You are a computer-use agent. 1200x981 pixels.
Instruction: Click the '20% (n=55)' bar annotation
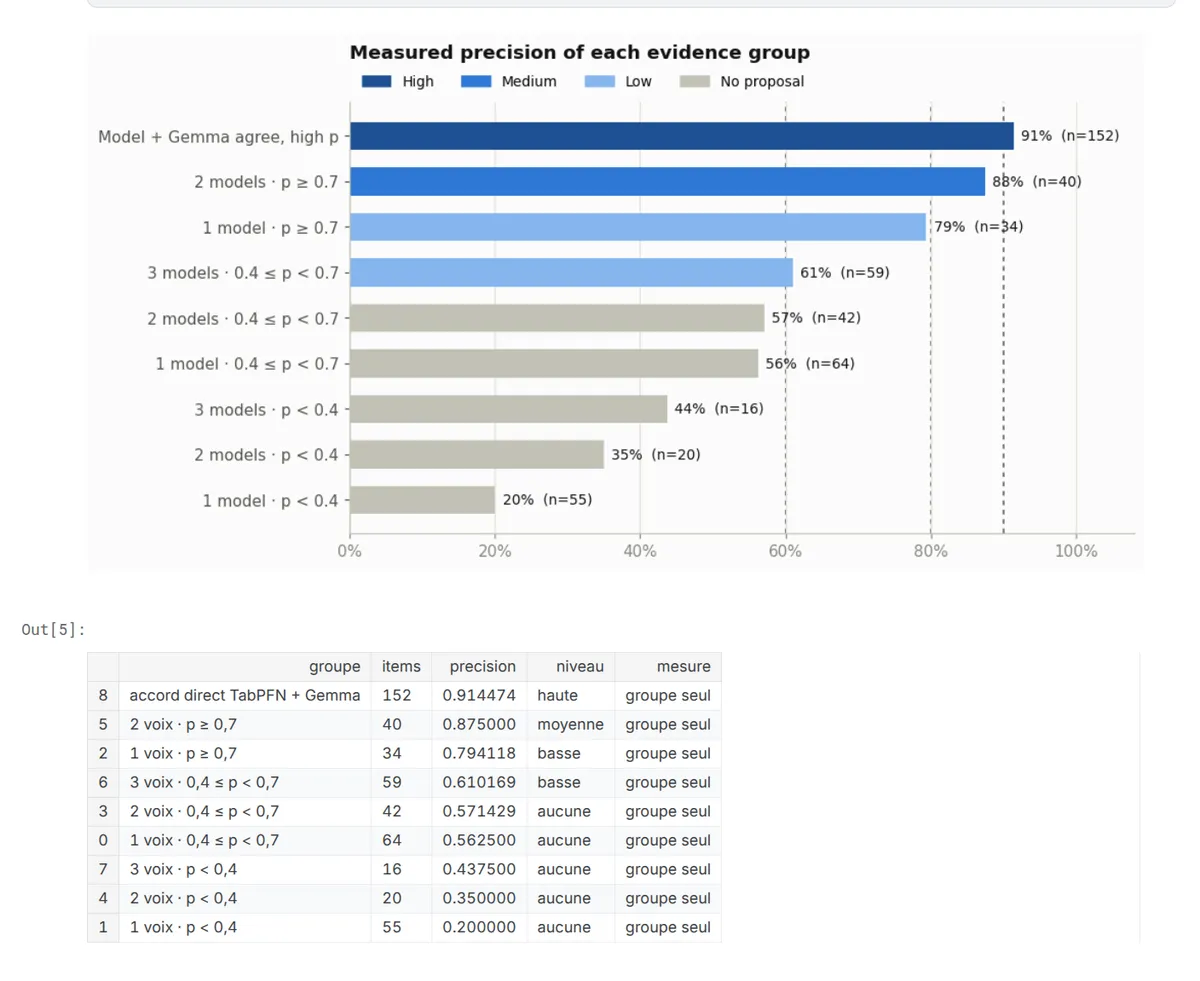[x=547, y=500]
